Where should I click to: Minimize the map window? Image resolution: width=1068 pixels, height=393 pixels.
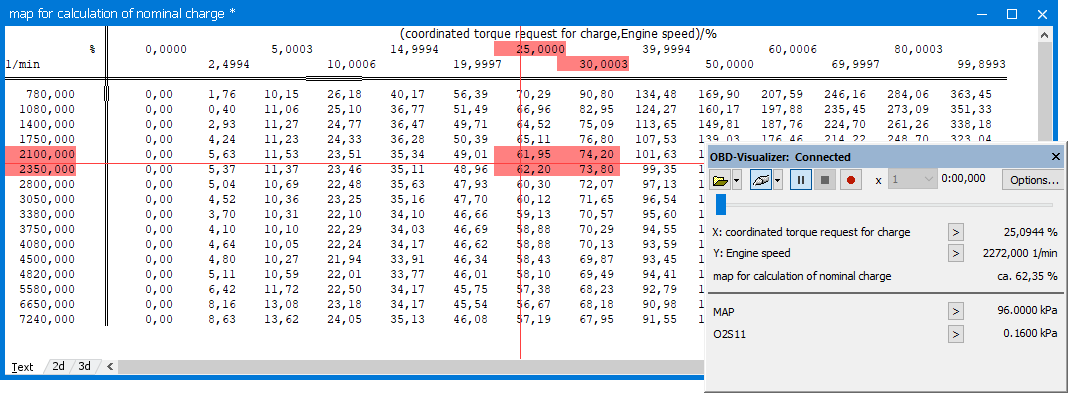(x=981, y=14)
